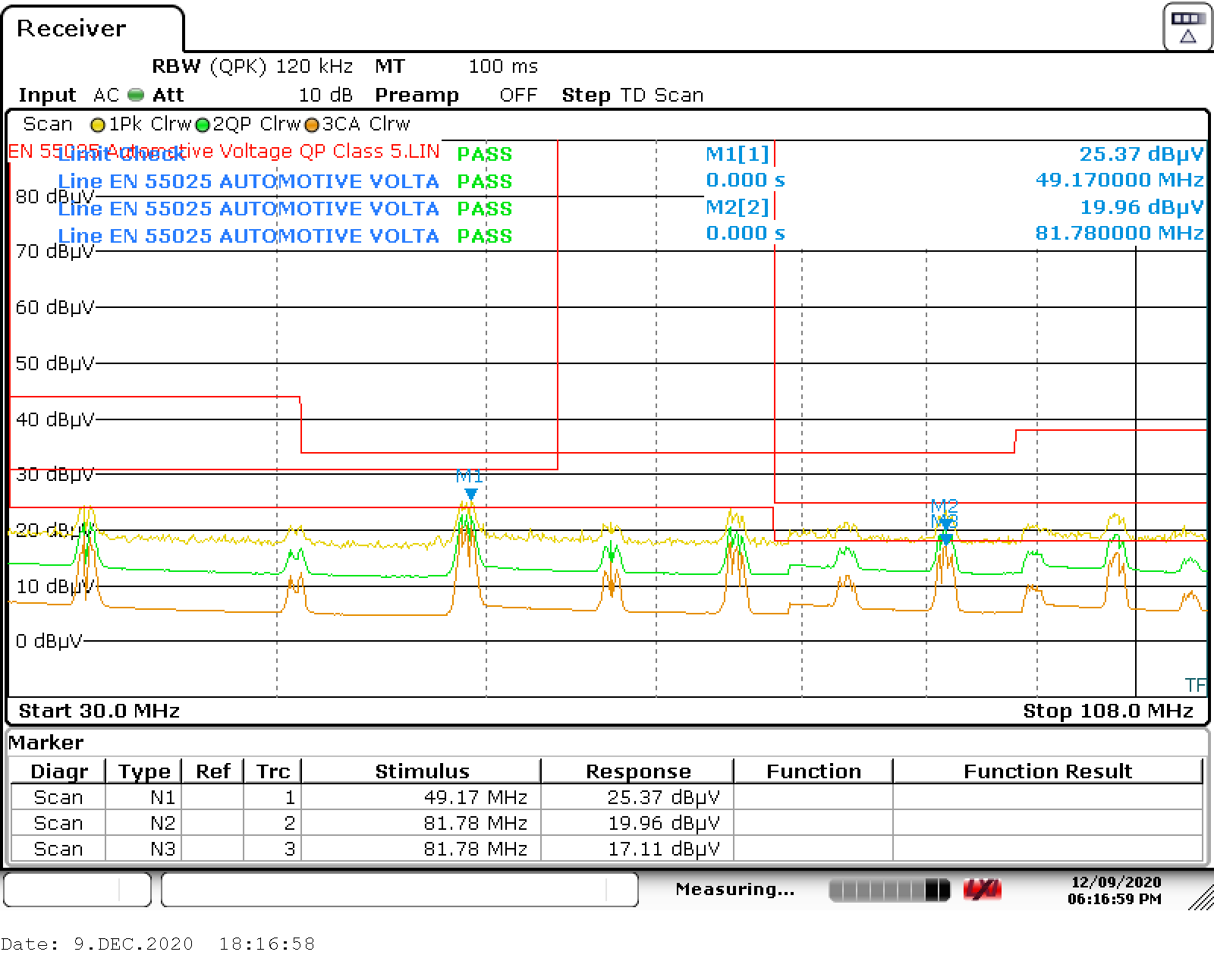Click the Limit Check PASS result

pos(484,154)
